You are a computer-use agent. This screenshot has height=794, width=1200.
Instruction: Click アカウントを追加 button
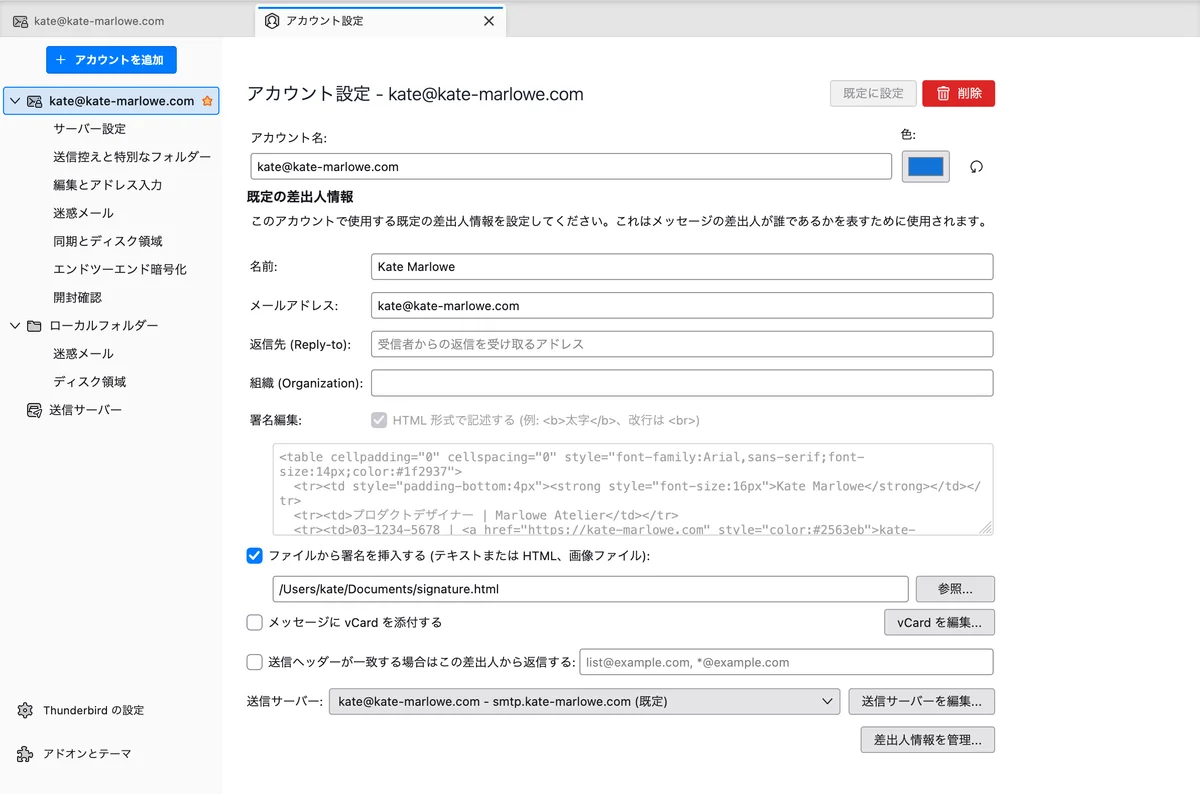[x=111, y=60]
